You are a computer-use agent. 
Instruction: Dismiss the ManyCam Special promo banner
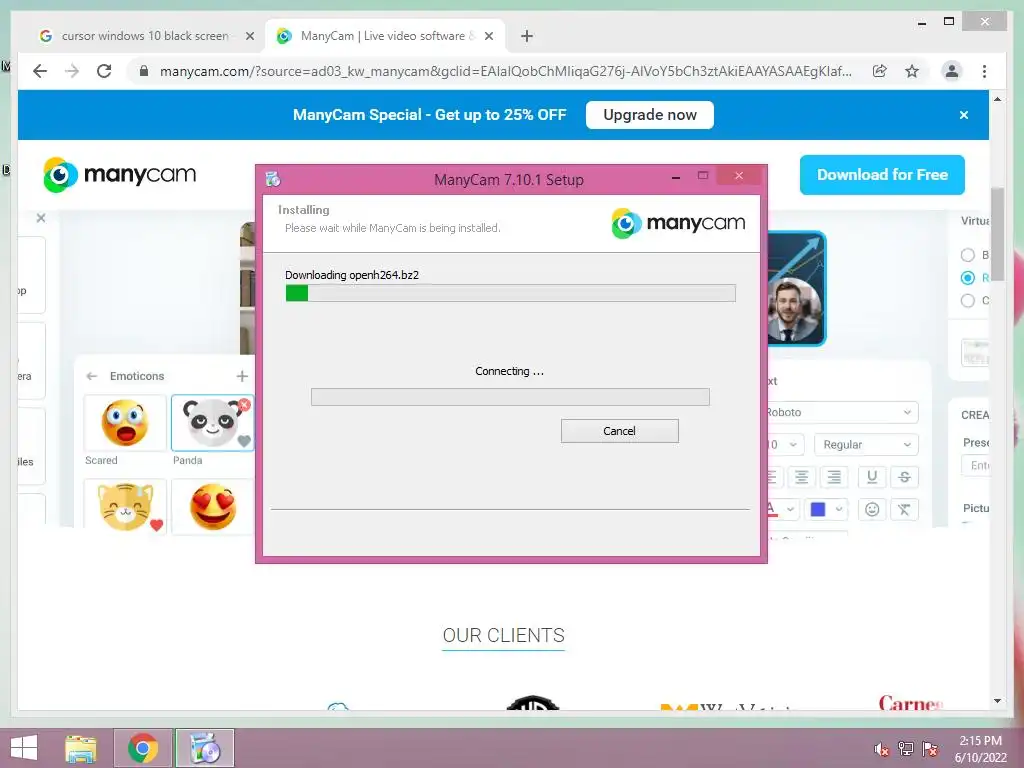point(964,115)
